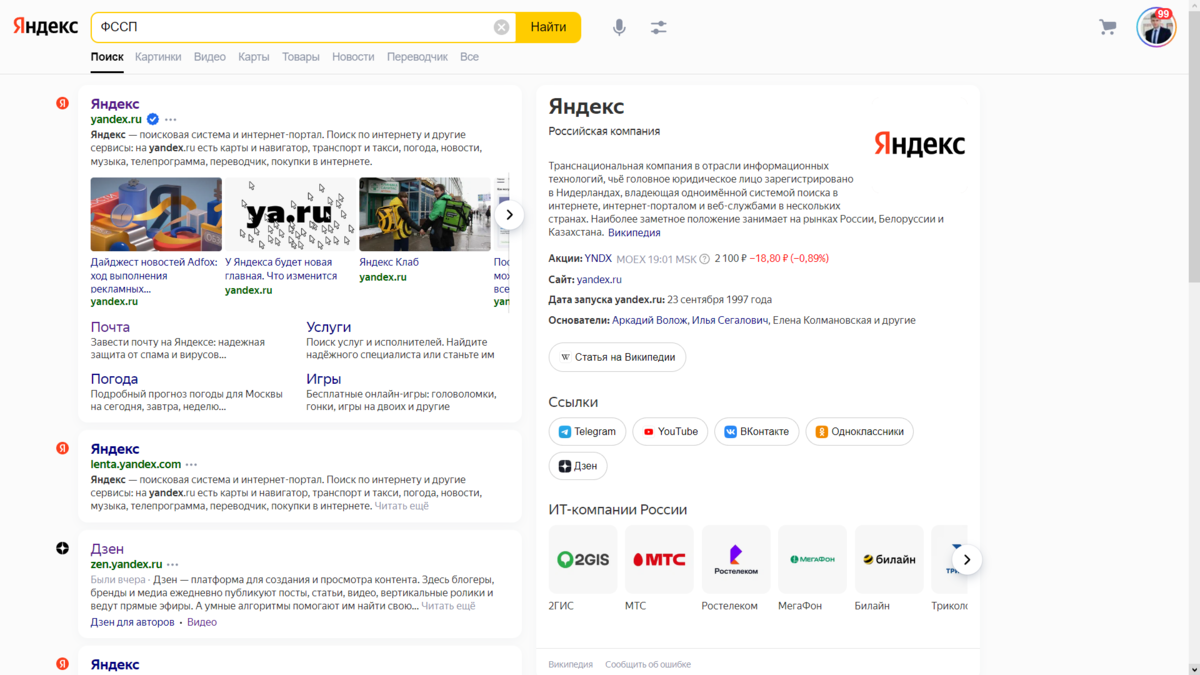Open the YouTube link button

point(670,432)
